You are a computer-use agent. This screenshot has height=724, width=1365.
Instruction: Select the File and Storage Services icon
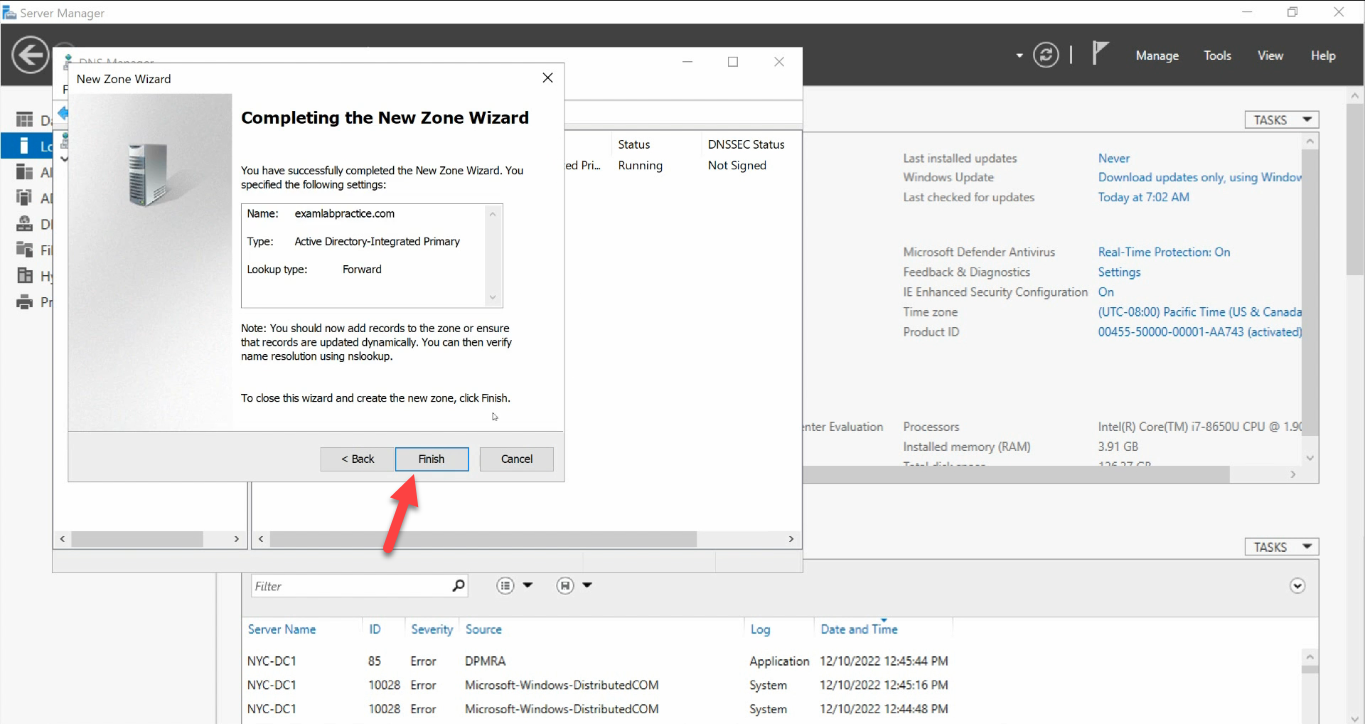pyautogui.click(x=23, y=250)
